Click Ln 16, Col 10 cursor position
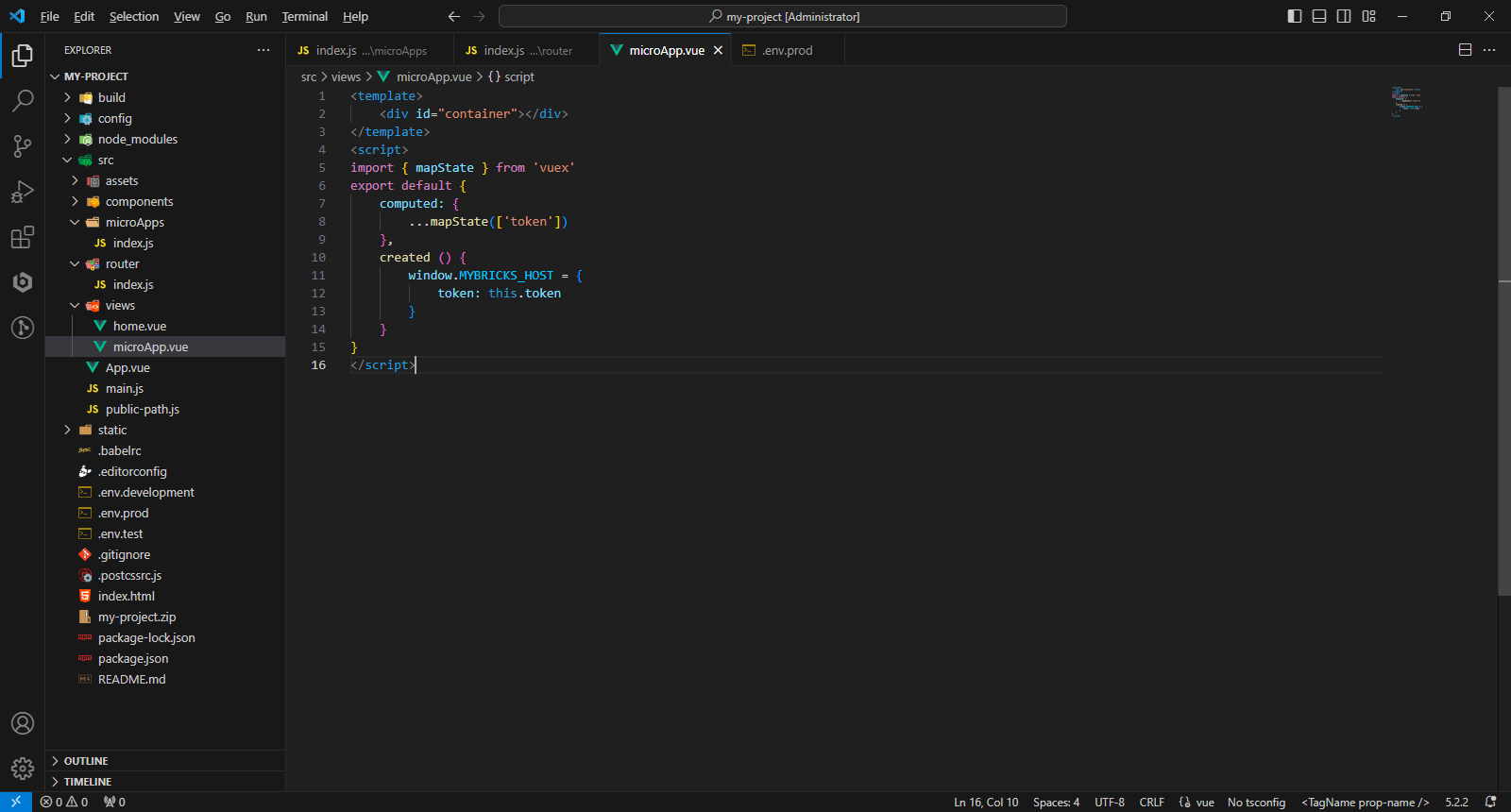 tap(986, 802)
